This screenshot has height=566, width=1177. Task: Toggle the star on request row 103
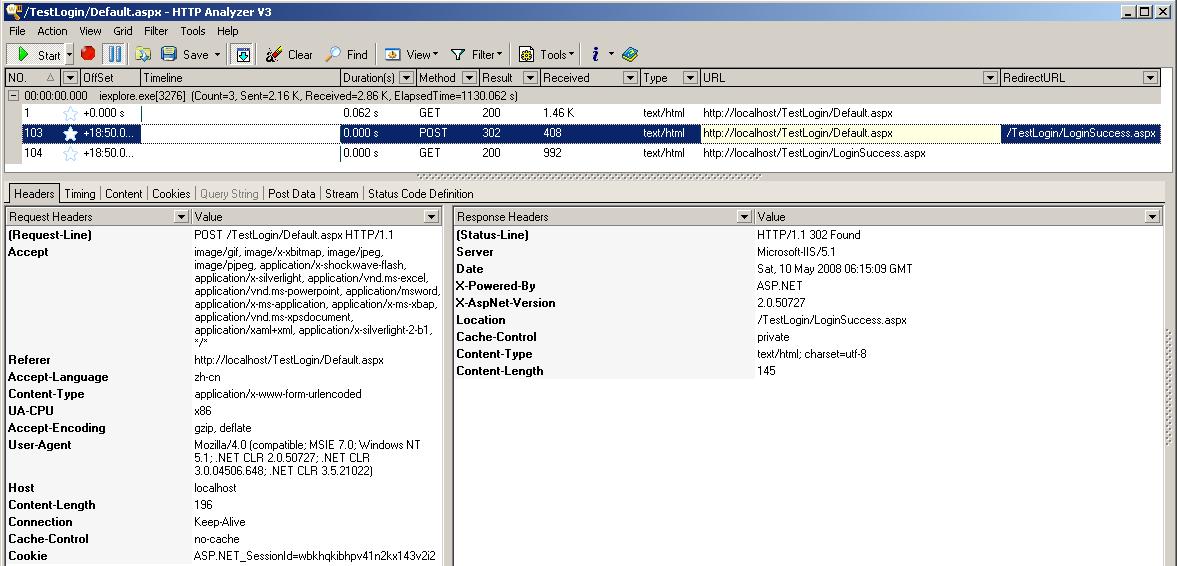[x=71, y=133]
